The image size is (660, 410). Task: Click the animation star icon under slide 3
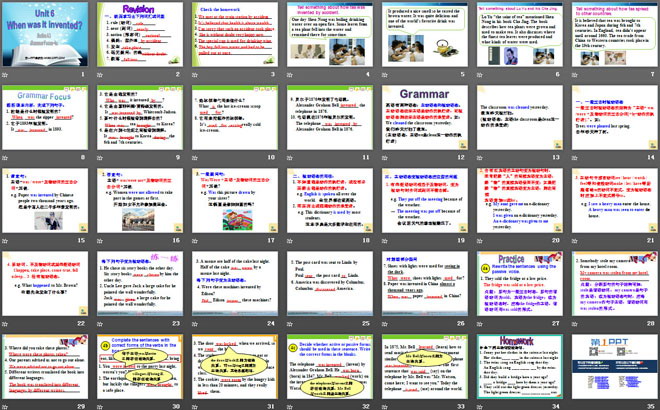[195, 75]
